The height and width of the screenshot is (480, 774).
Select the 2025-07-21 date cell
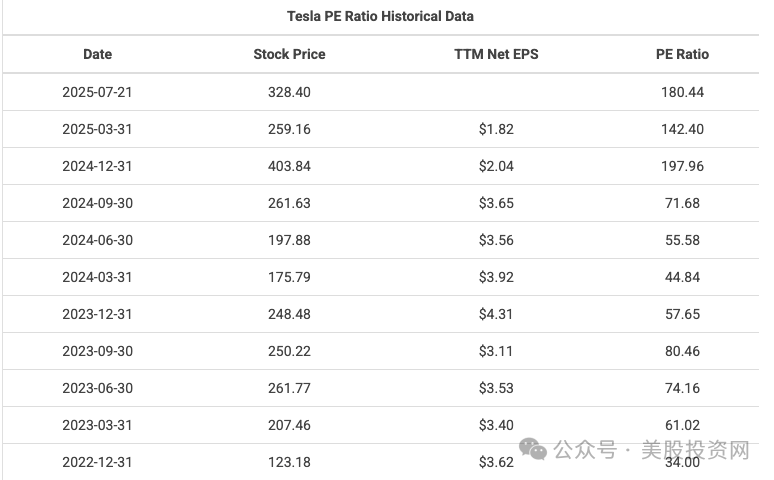coord(97,92)
